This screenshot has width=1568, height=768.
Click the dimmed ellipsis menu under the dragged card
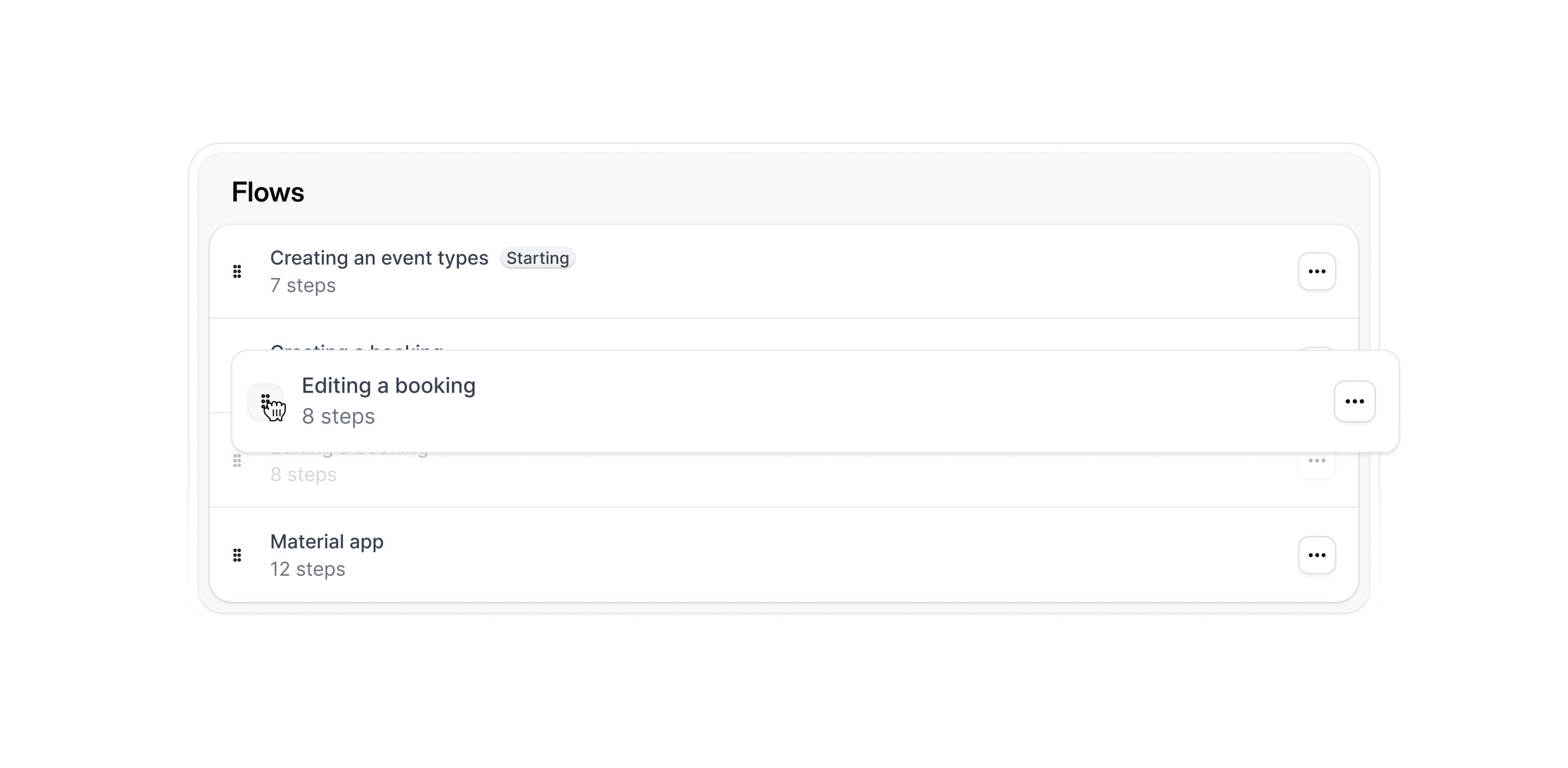click(x=1317, y=461)
